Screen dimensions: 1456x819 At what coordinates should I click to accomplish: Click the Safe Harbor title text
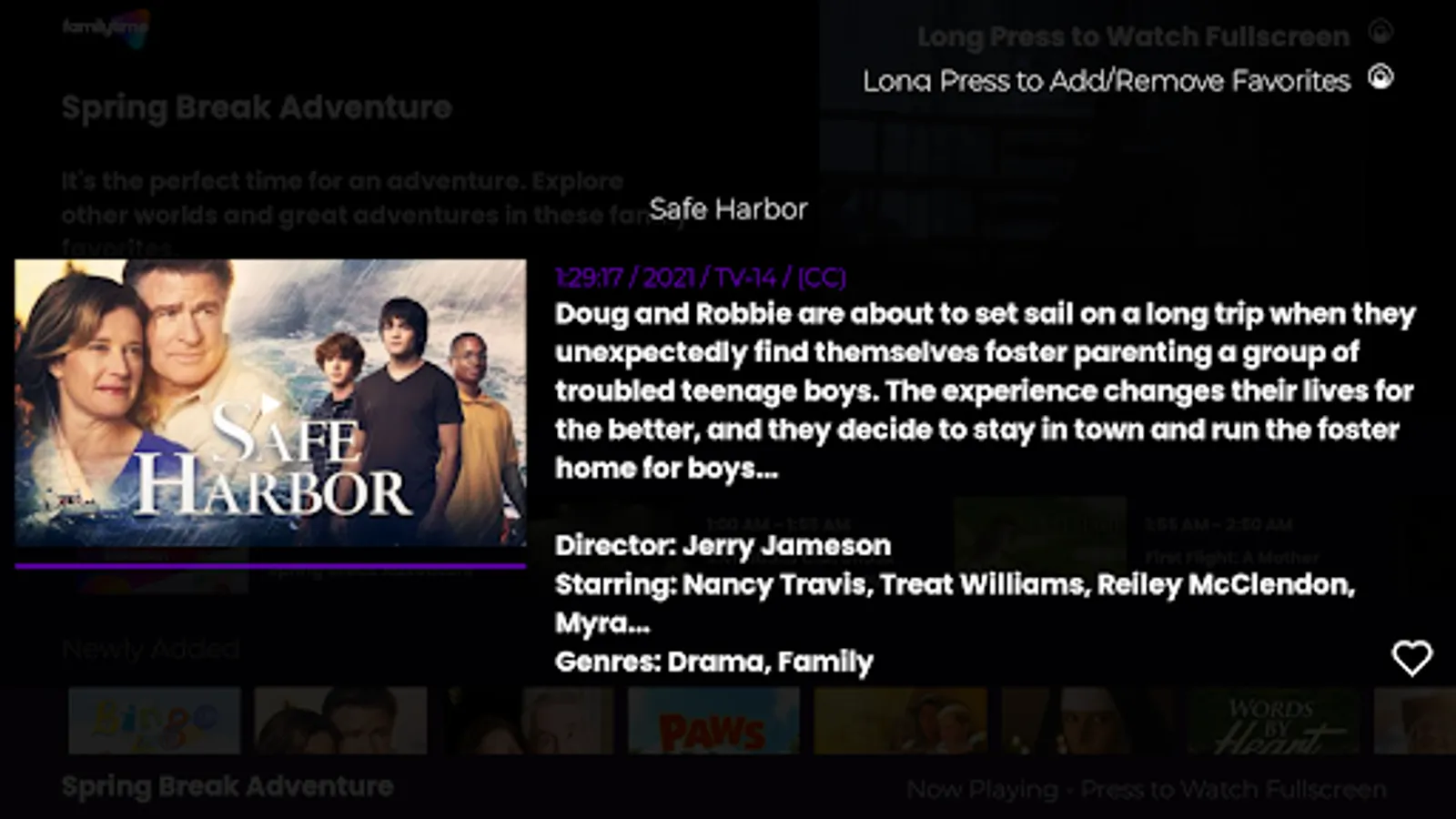click(x=728, y=209)
